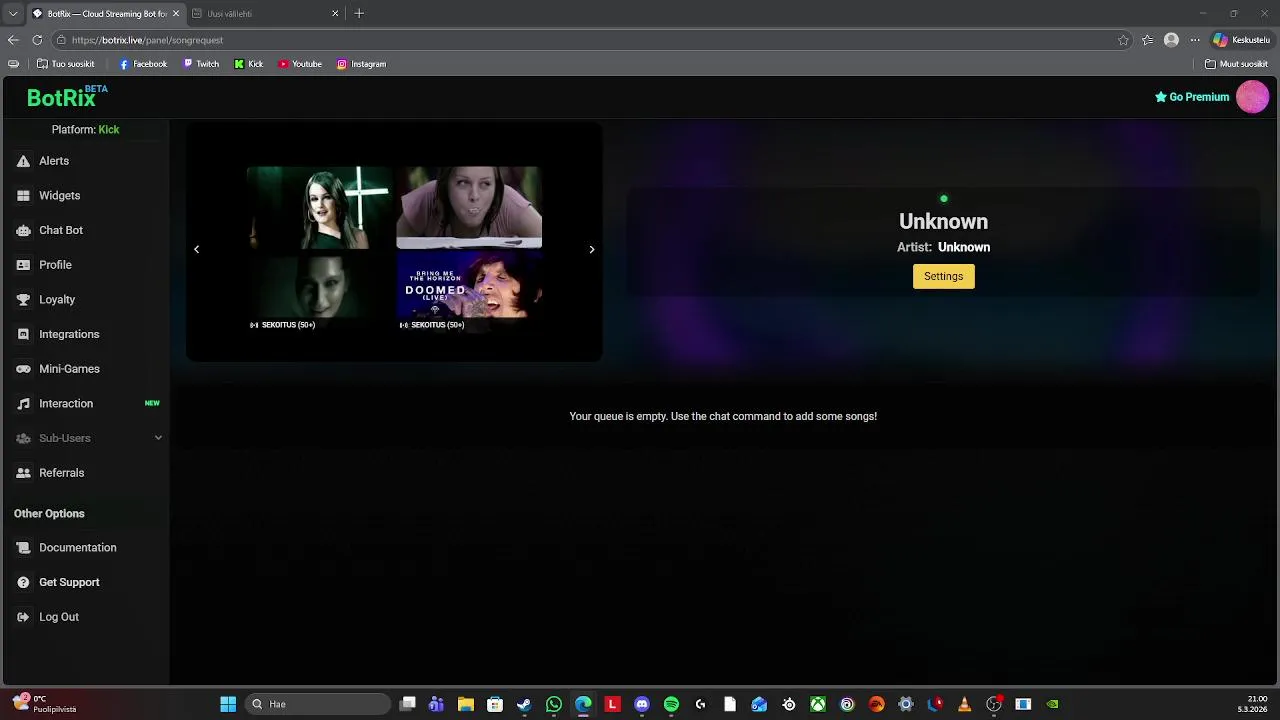The width and height of the screenshot is (1280, 720).
Task: Click the Windows Start button
Action: [x=228, y=704]
